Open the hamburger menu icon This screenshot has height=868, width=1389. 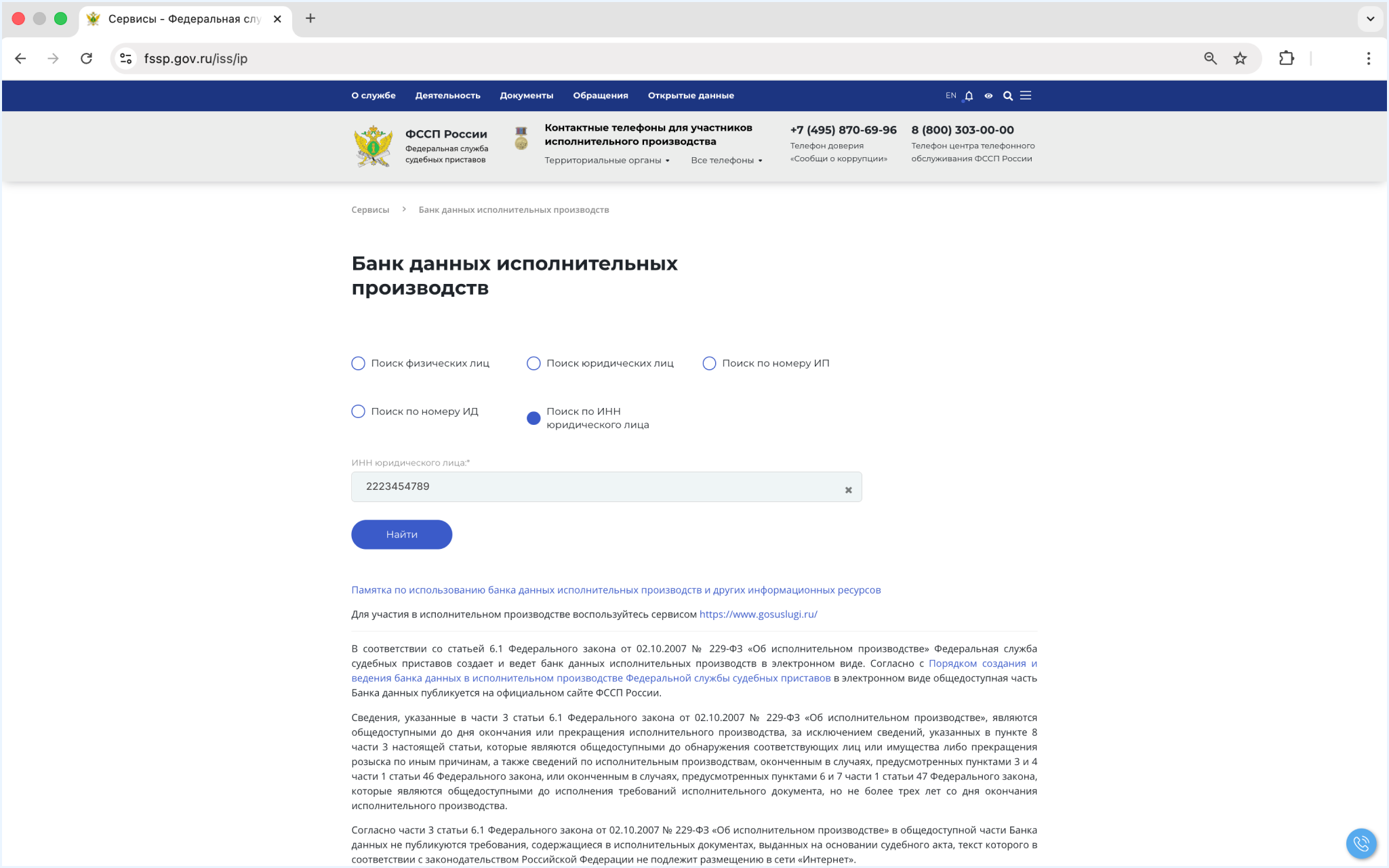(1026, 96)
